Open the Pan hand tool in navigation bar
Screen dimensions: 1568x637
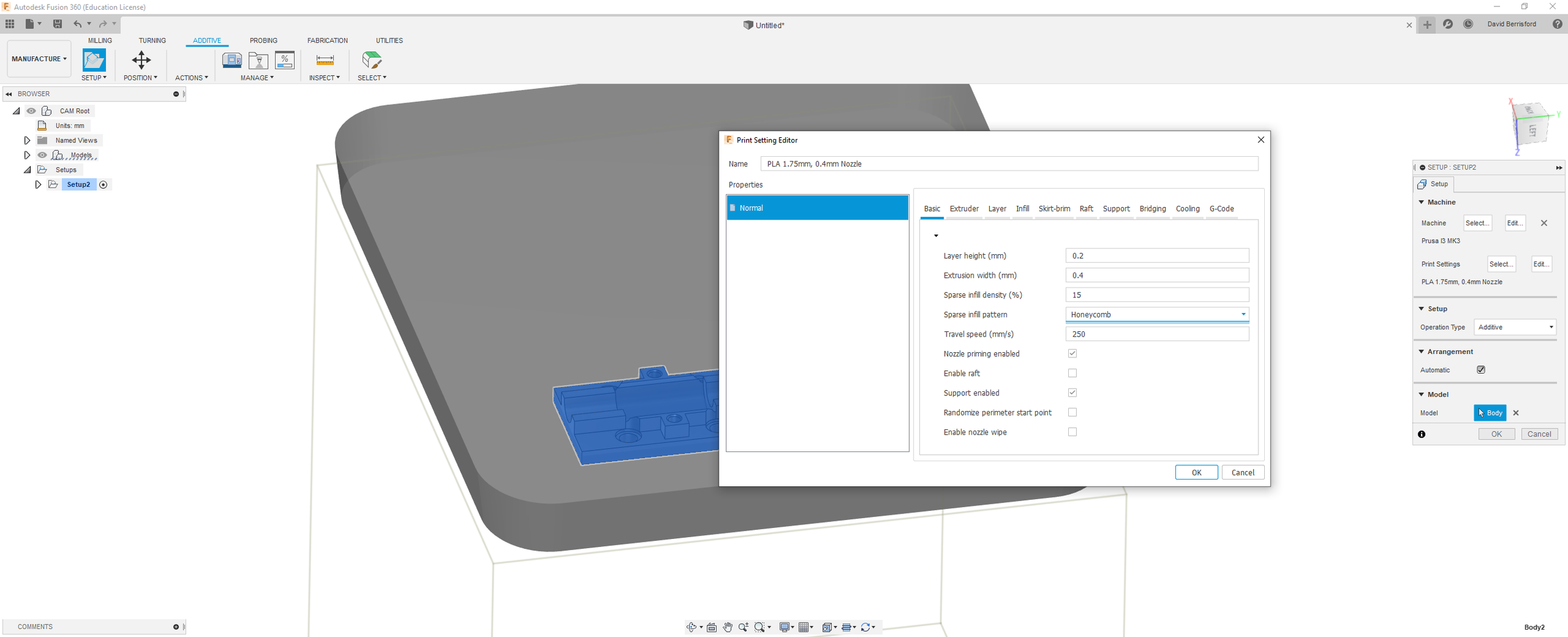tap(727, 627)
